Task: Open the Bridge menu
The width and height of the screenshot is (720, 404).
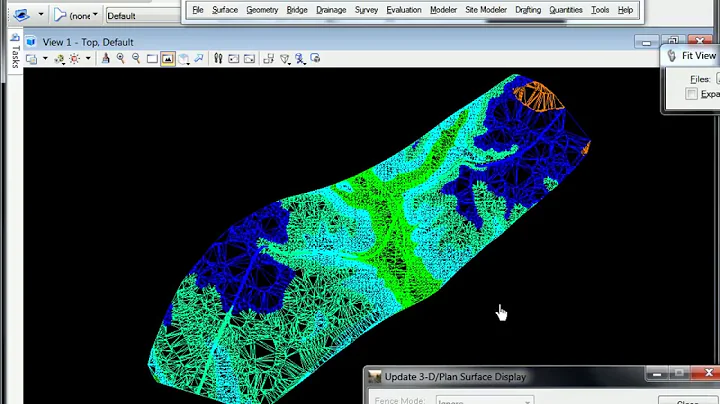Action: pos(297,10)
